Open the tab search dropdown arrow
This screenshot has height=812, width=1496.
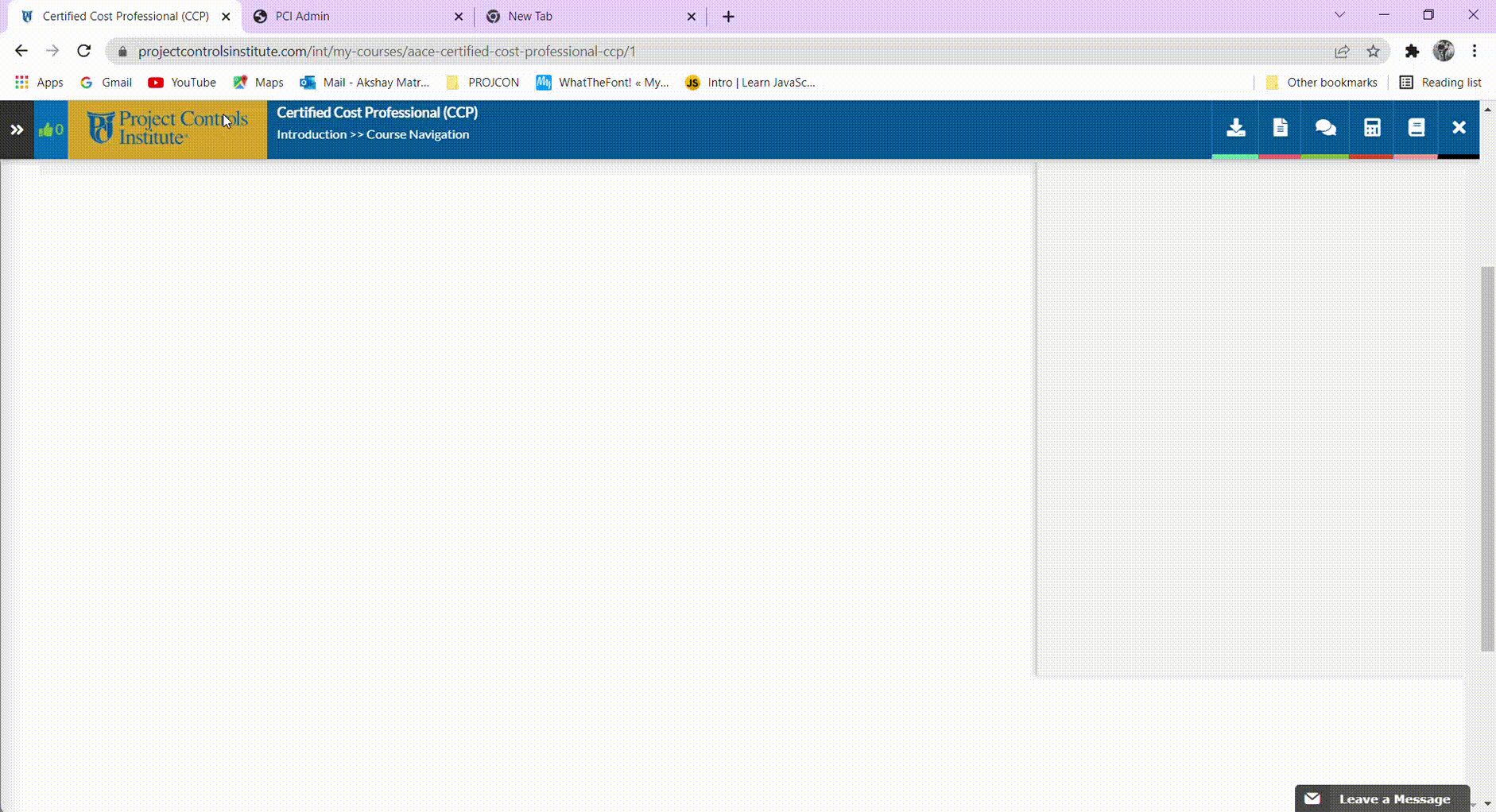pos(1339,15)
